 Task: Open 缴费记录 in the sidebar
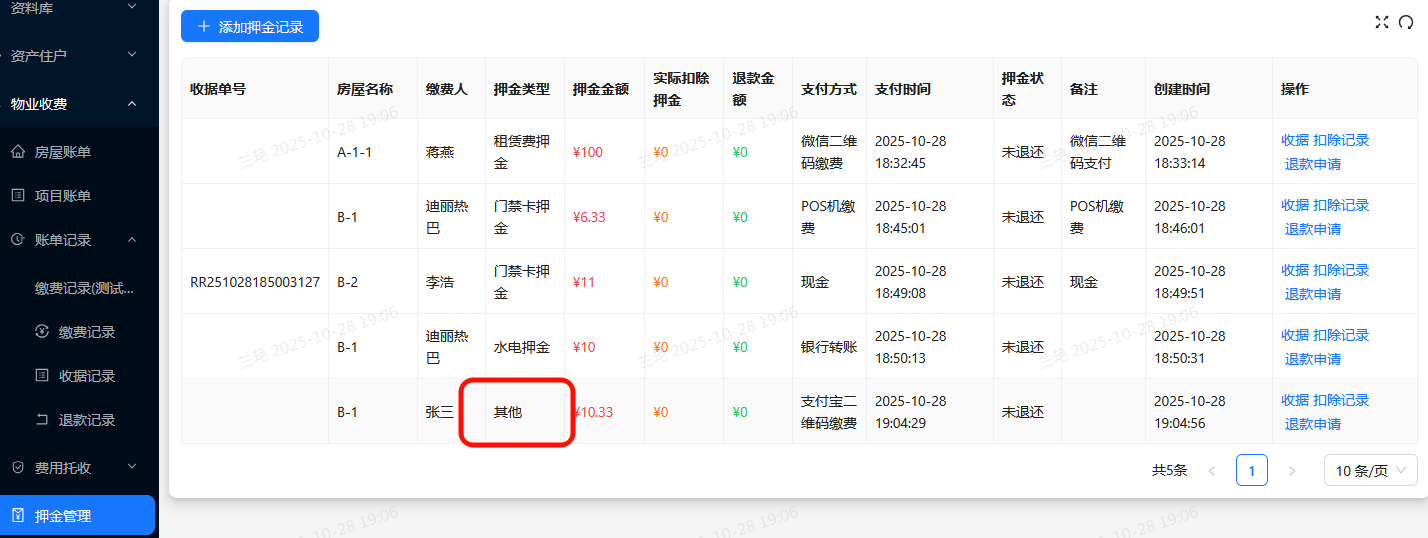87,332
